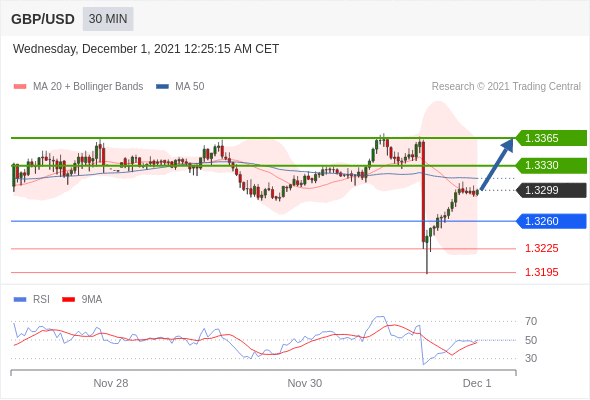Toggle the RSI legend label
The image size is (590, 400).
(x=41, y=300)
